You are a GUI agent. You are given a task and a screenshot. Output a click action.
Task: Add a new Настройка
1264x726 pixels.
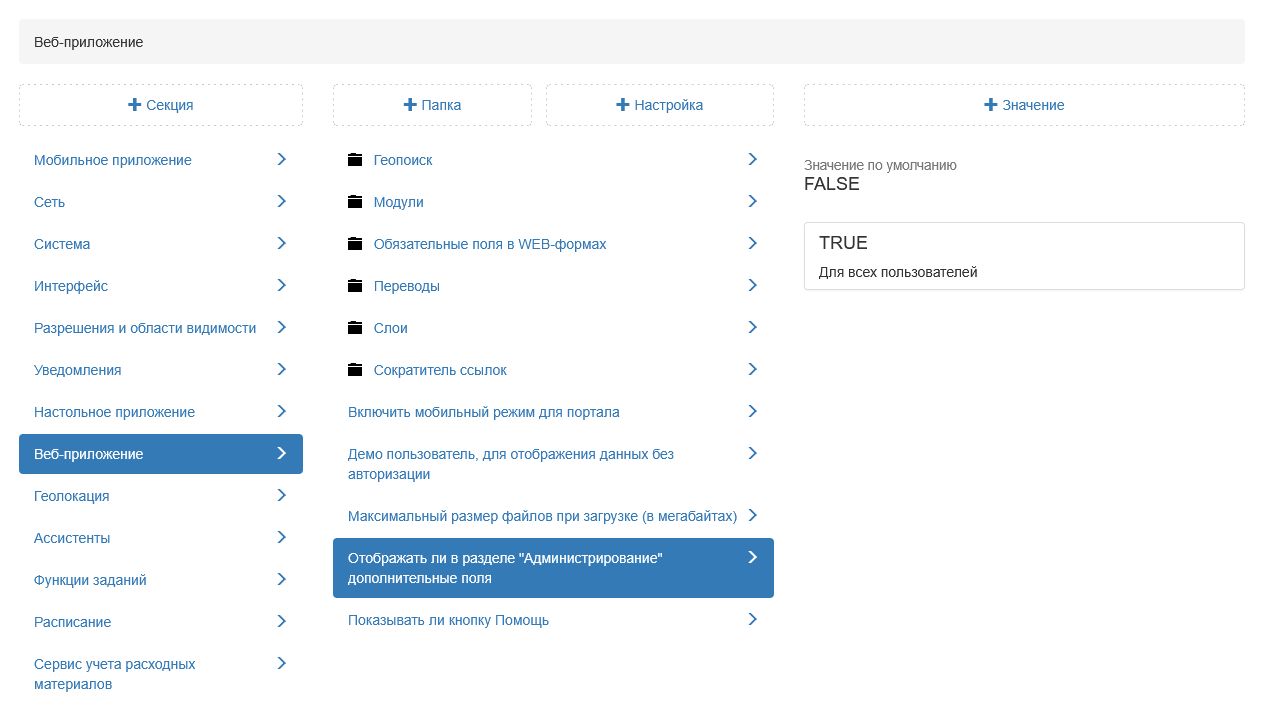coord(660,105)
